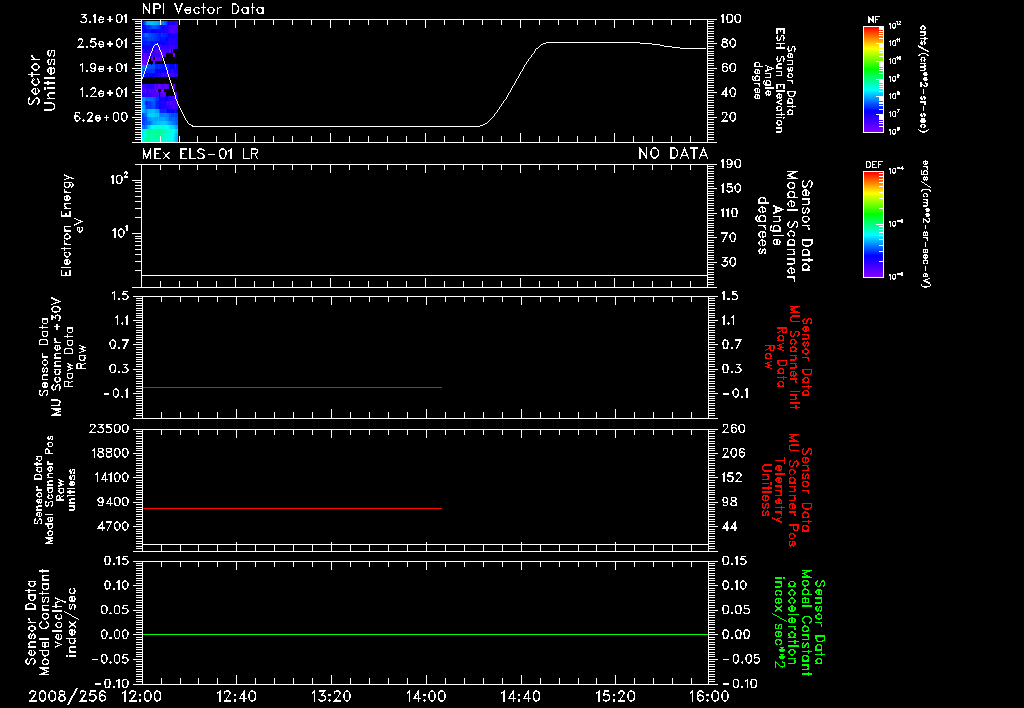Image resolution: width=1024 pixels, height=708 pixels.
Task: Click the "NO DATA" label
Action: click(673, 154)
